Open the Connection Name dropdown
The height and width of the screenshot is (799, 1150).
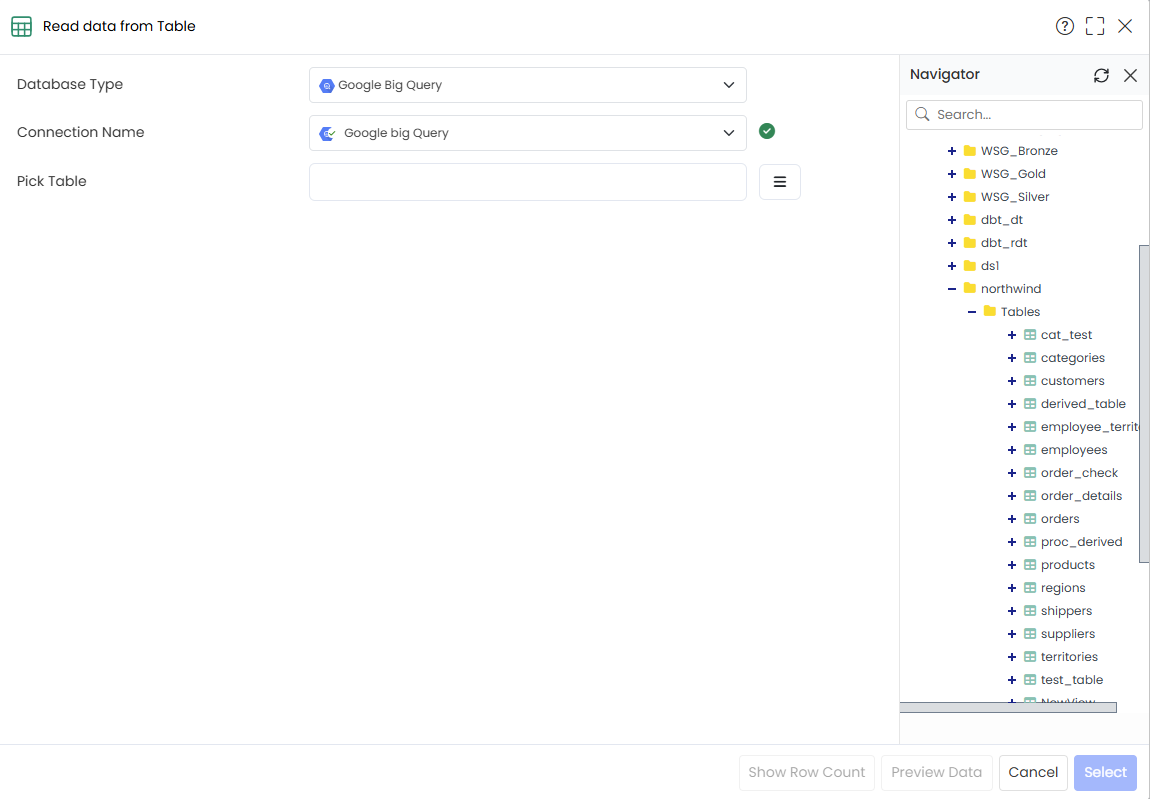527,133
